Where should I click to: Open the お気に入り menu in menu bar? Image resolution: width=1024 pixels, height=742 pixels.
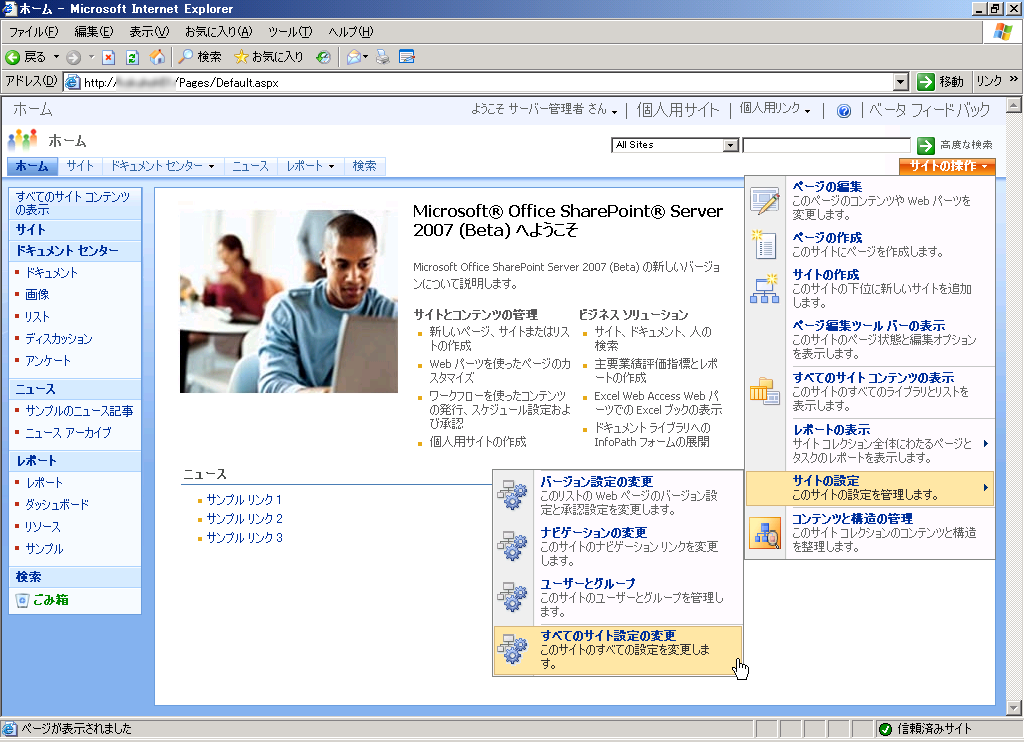pyautogui.click(x=218, y=32)
